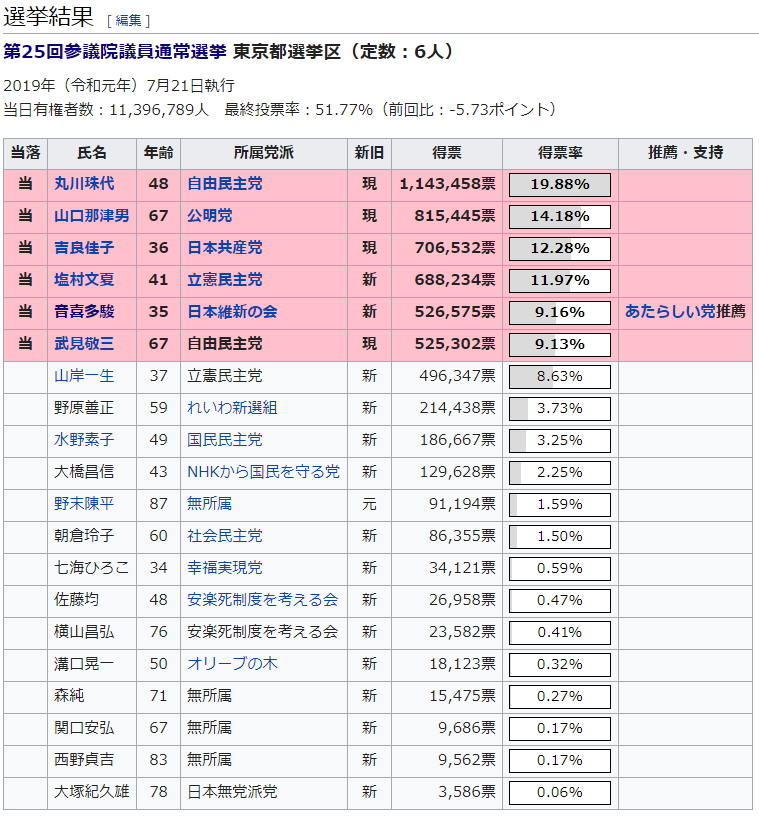Follow the 日本維新の会 party link
This screenshot has height=816, width=759.
(232, 312)
